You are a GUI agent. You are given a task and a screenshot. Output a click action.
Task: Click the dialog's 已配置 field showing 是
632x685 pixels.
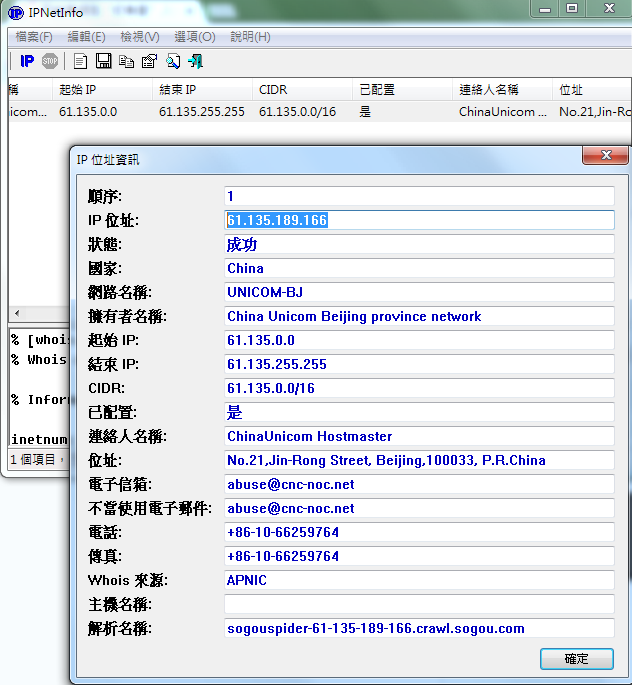click(419, 412)
